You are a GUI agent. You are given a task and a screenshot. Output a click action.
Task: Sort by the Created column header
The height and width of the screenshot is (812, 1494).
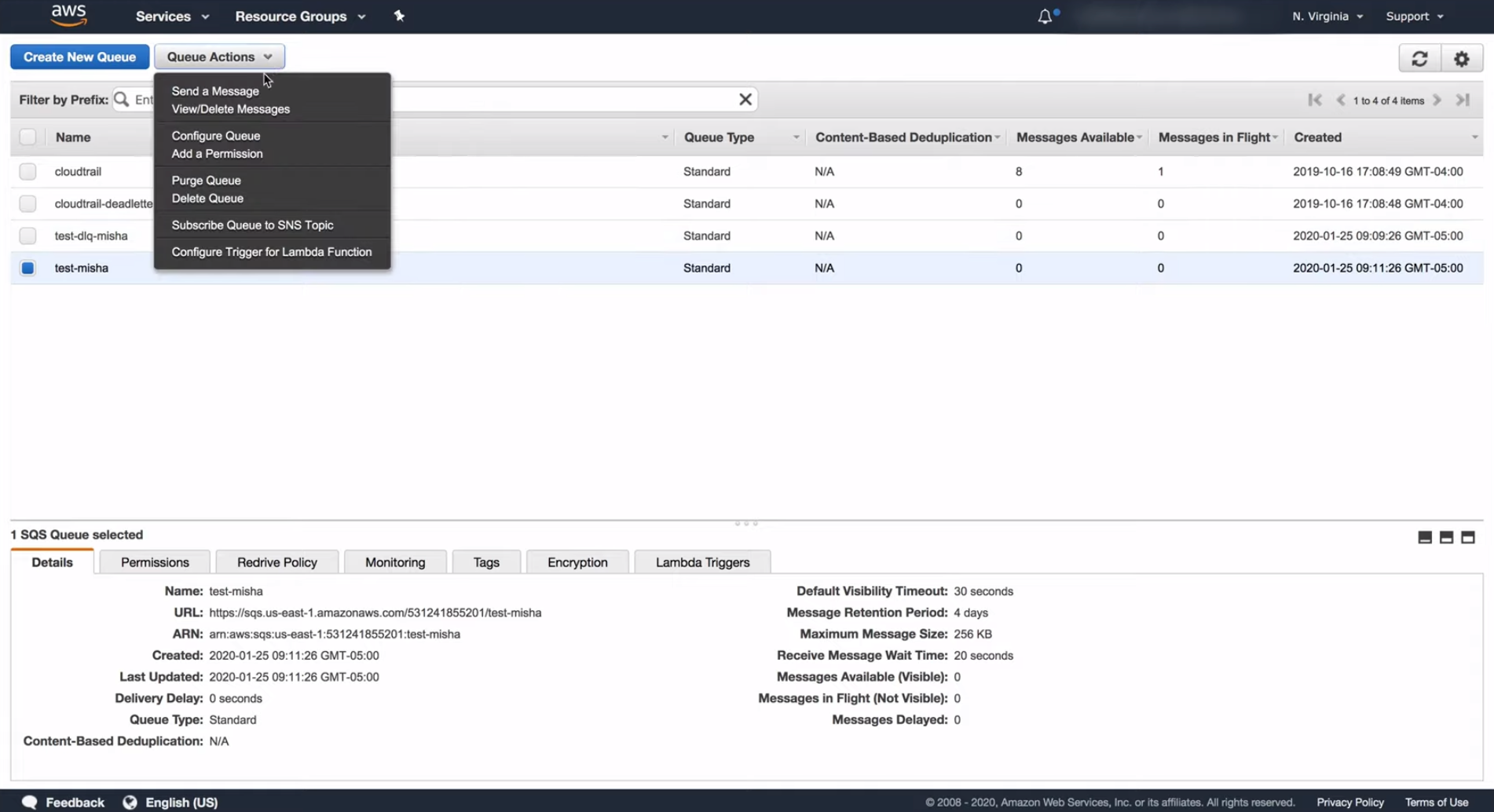(x=1317, y=137)
